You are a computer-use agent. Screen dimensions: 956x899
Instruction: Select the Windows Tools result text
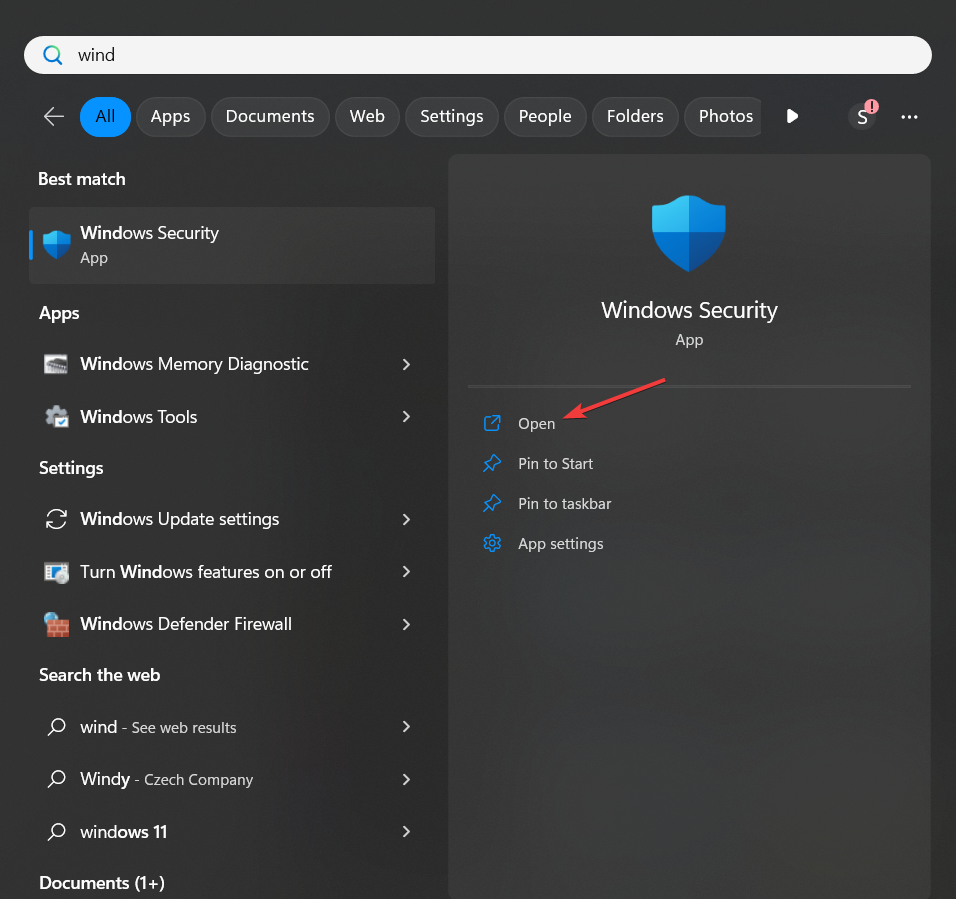click(x=138, y=416)
